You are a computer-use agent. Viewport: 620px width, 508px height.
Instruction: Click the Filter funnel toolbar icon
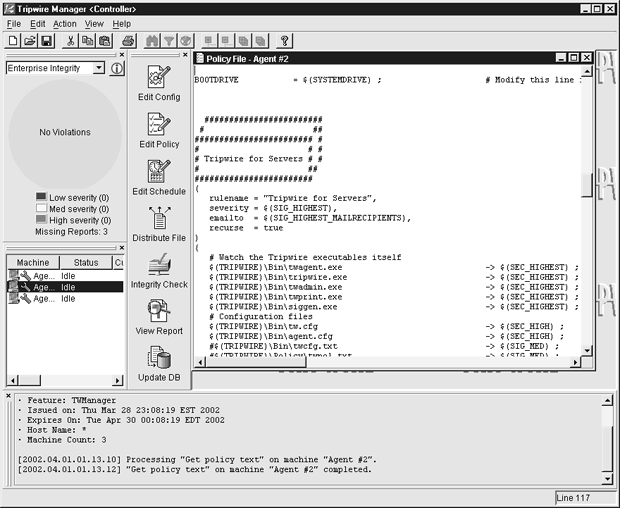pos(169,41)
